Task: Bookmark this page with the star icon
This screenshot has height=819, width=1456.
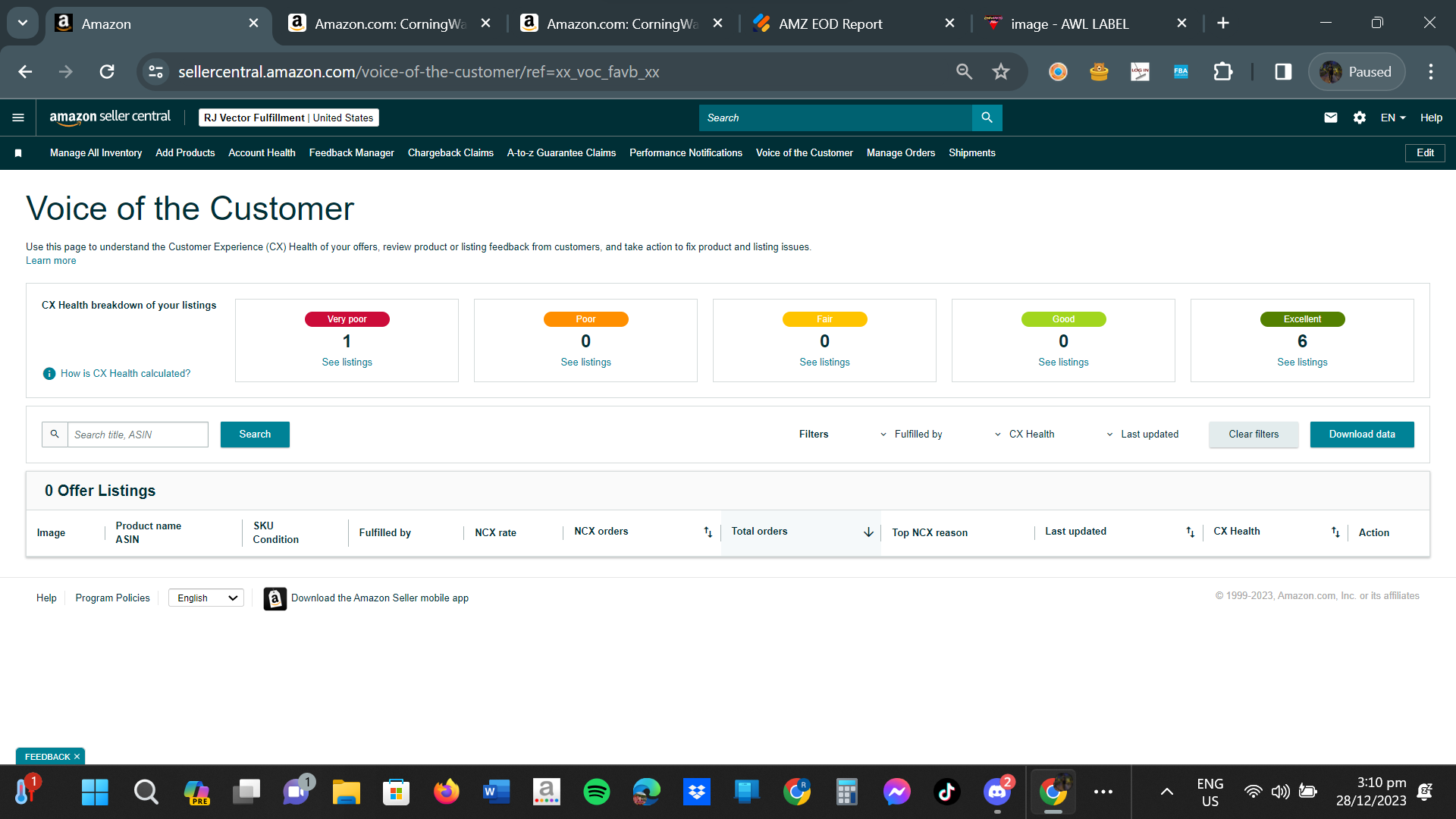Action: coord(1001,72)
